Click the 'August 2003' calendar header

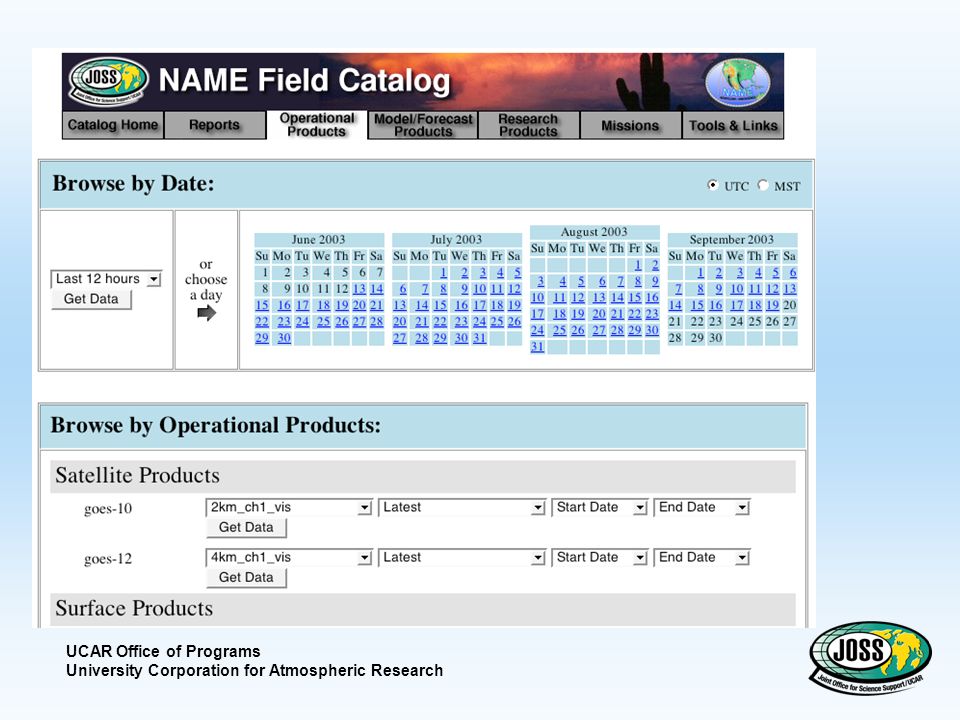pos(594,232)
